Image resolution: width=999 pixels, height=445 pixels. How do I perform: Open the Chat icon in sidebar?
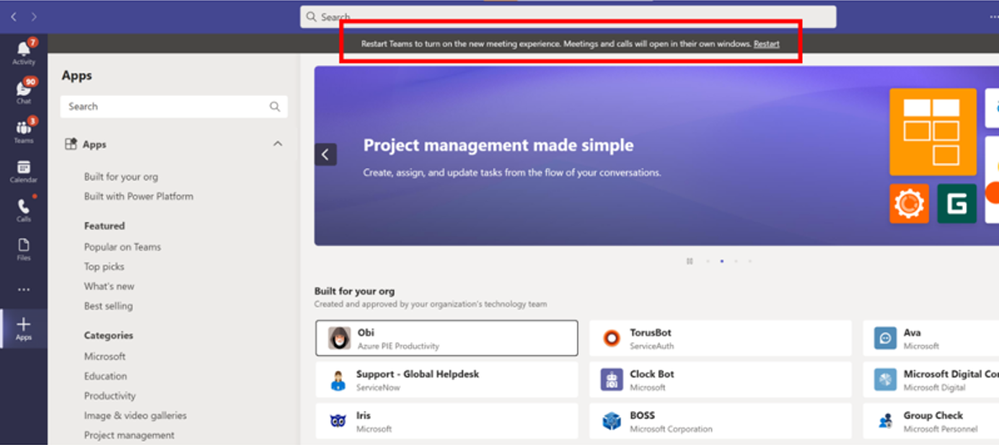pos(24,89)
